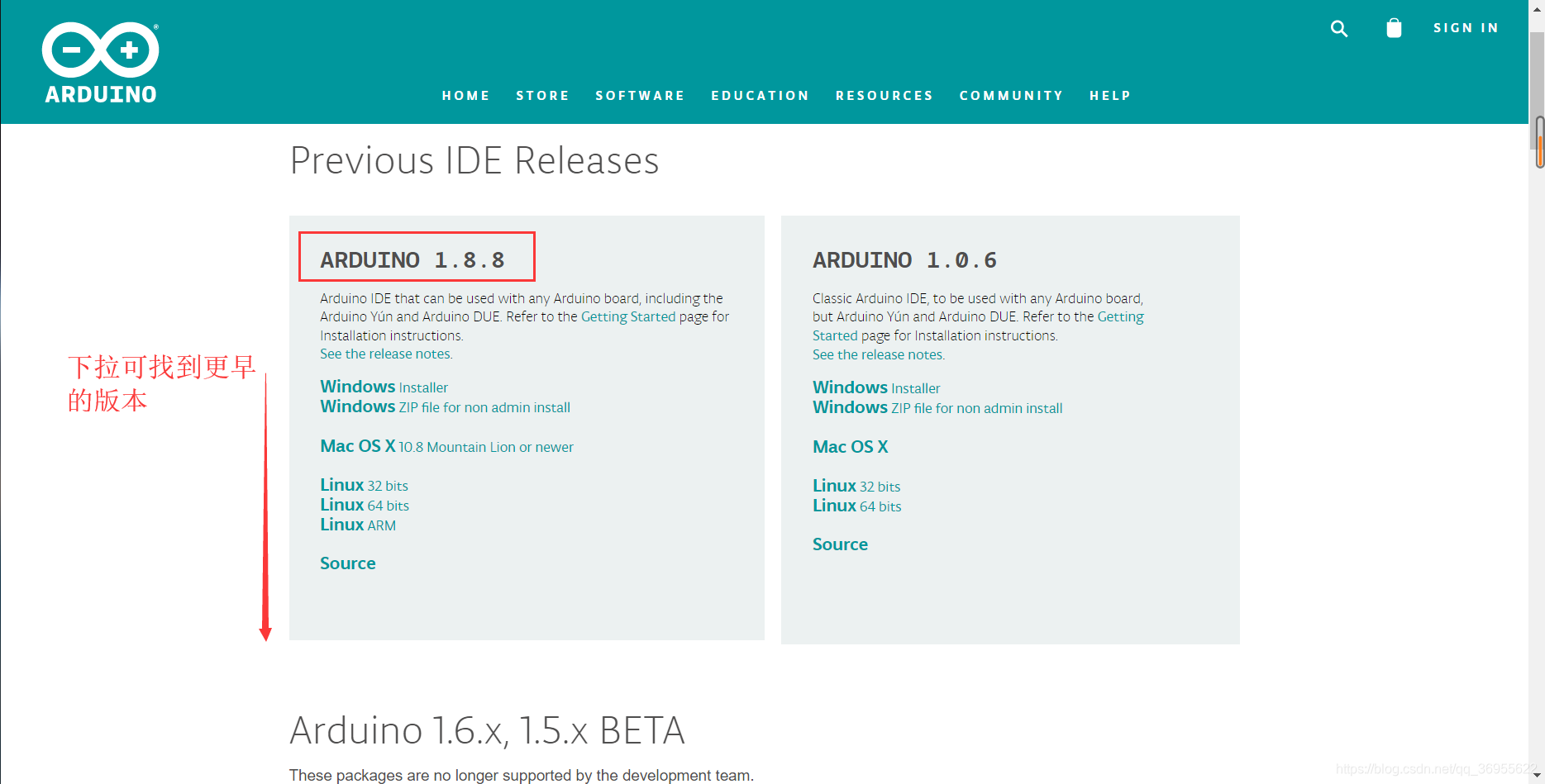Open the shopping bag cart
This screenshot has height=784, width=1545.
[x=1394, y=28]
